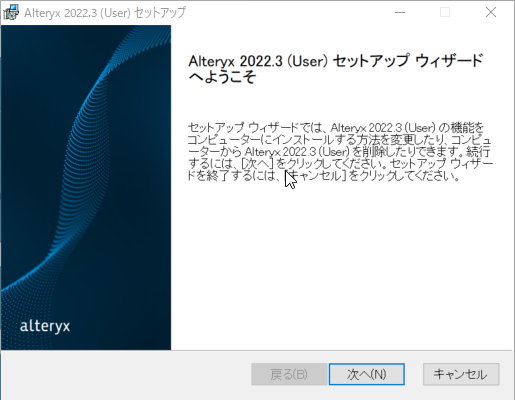Click the [キャンセル] text inside the description
The width and height of the screenshot is (515, 400).
pyautogui.click(x=315, y=176)
